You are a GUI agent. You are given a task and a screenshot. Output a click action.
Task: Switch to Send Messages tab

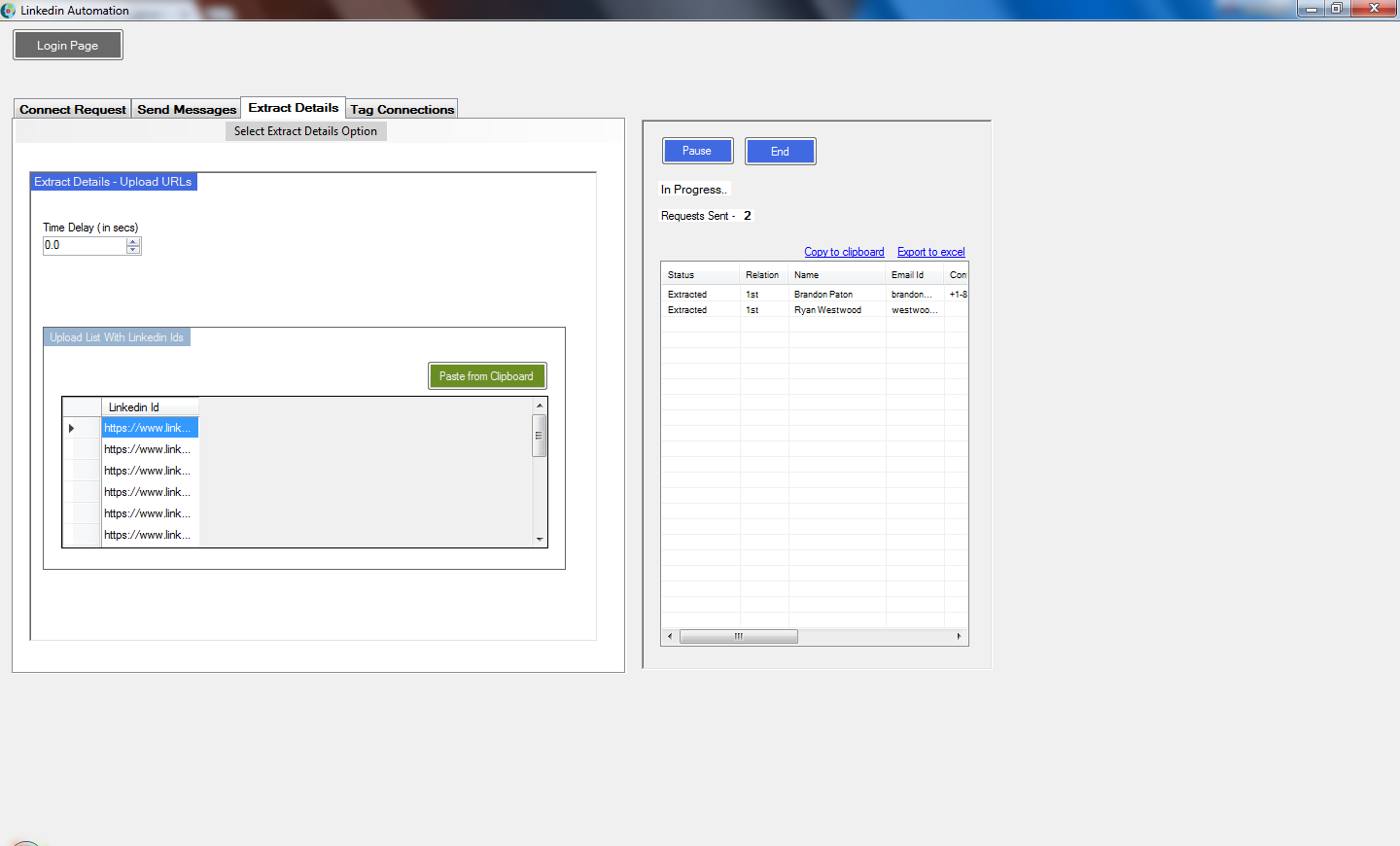click(x=187, y=109)
